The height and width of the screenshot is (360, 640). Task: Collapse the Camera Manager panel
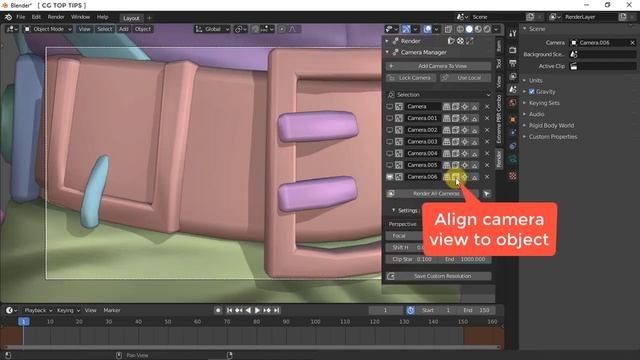tap(387, 52)
